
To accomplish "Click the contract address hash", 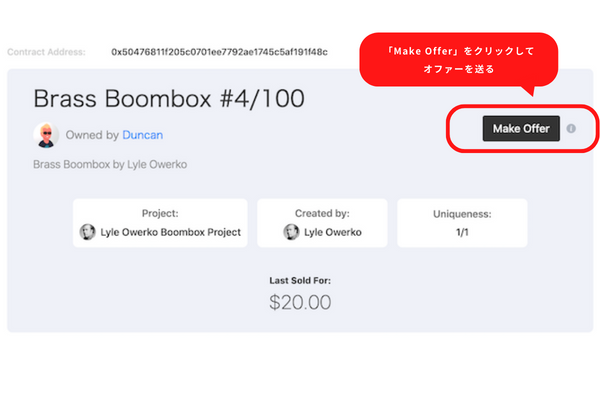I will tap(219, 51).
